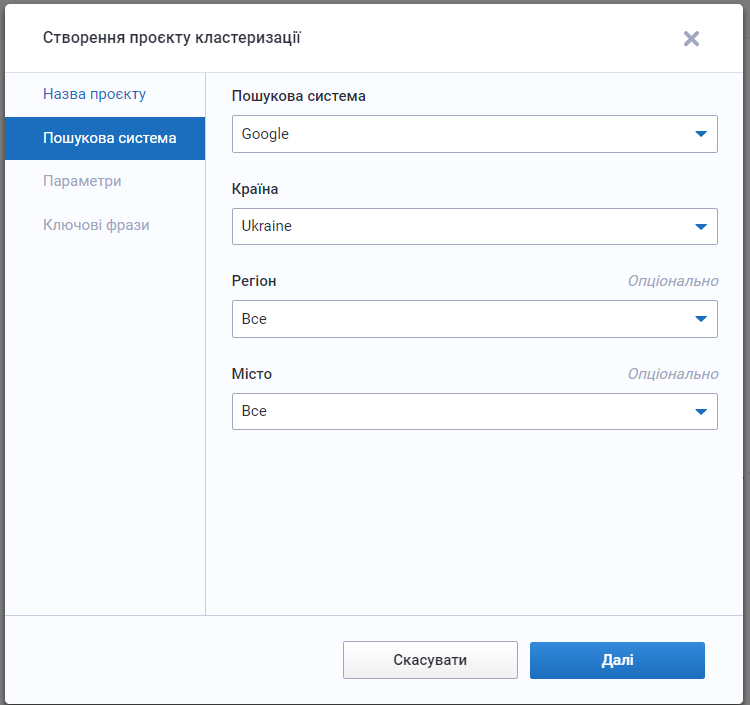Open the Пошукова система combo box showing Google
The image size is (750, 705).
(460, 134)
